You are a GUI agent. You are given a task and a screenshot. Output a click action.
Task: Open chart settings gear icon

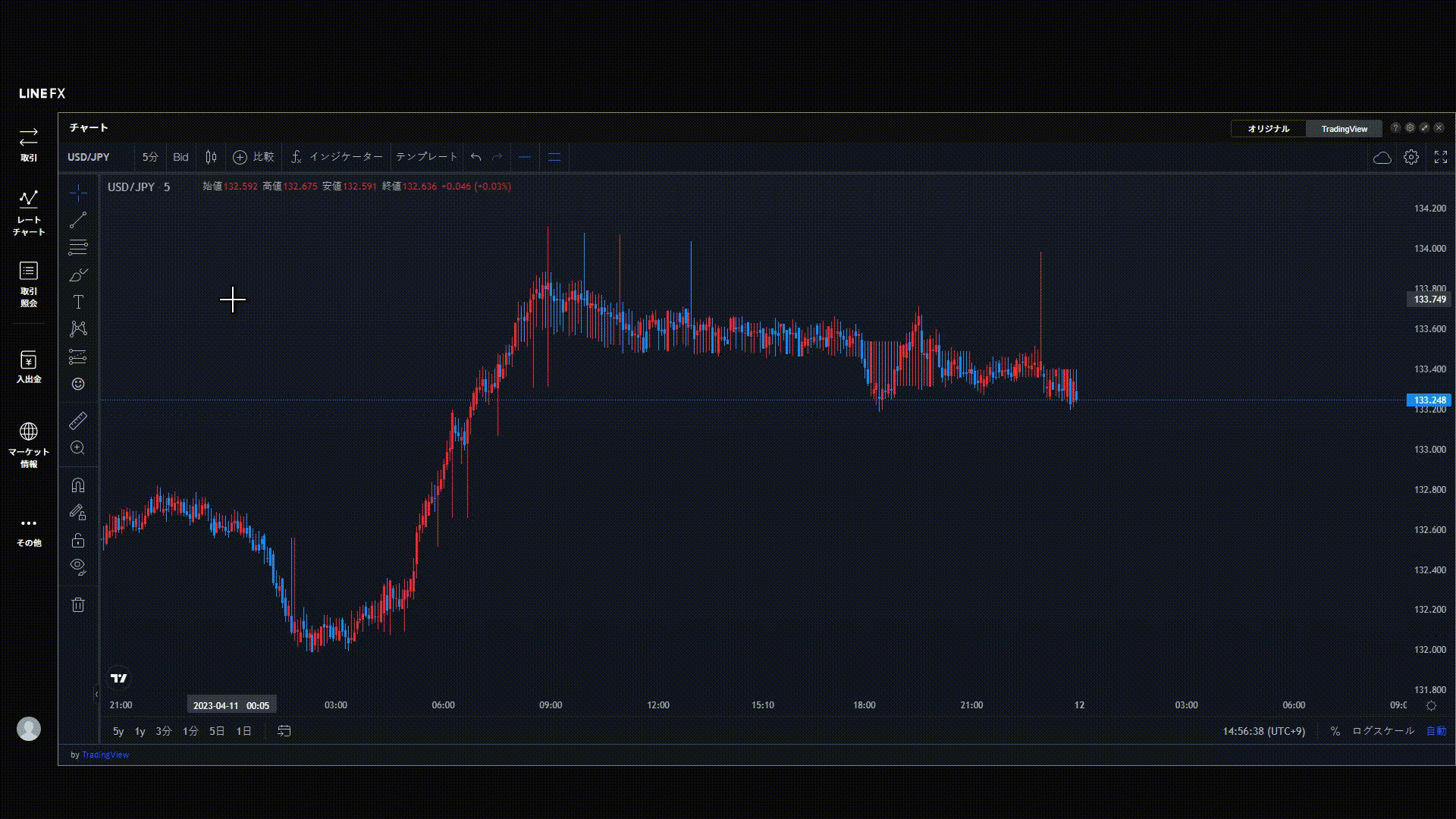pyautogui.click(x=1410, y=157)
